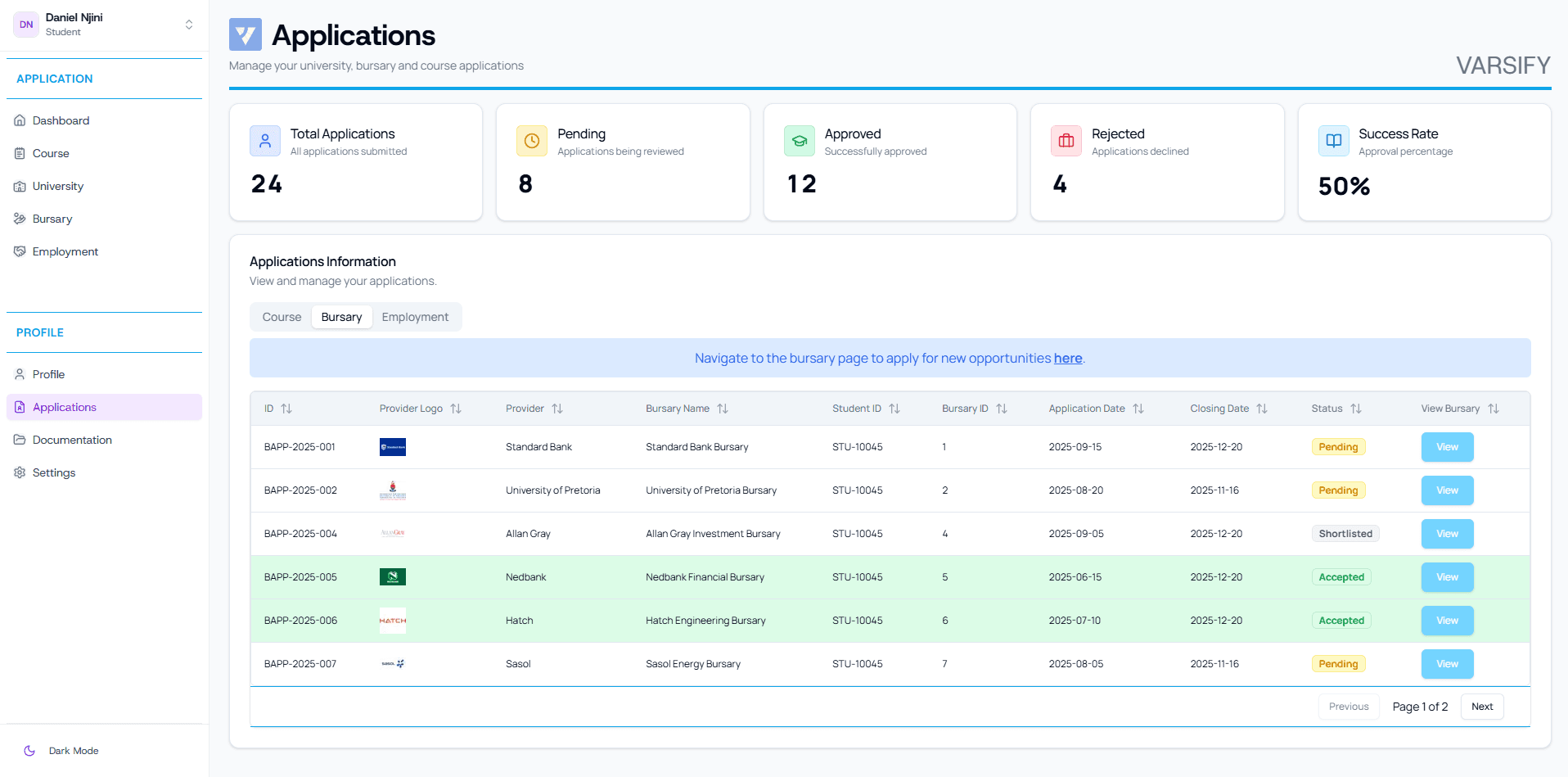
Task: Click the Dashboard home icon in sidebar
Action: (x=20, y=120)
